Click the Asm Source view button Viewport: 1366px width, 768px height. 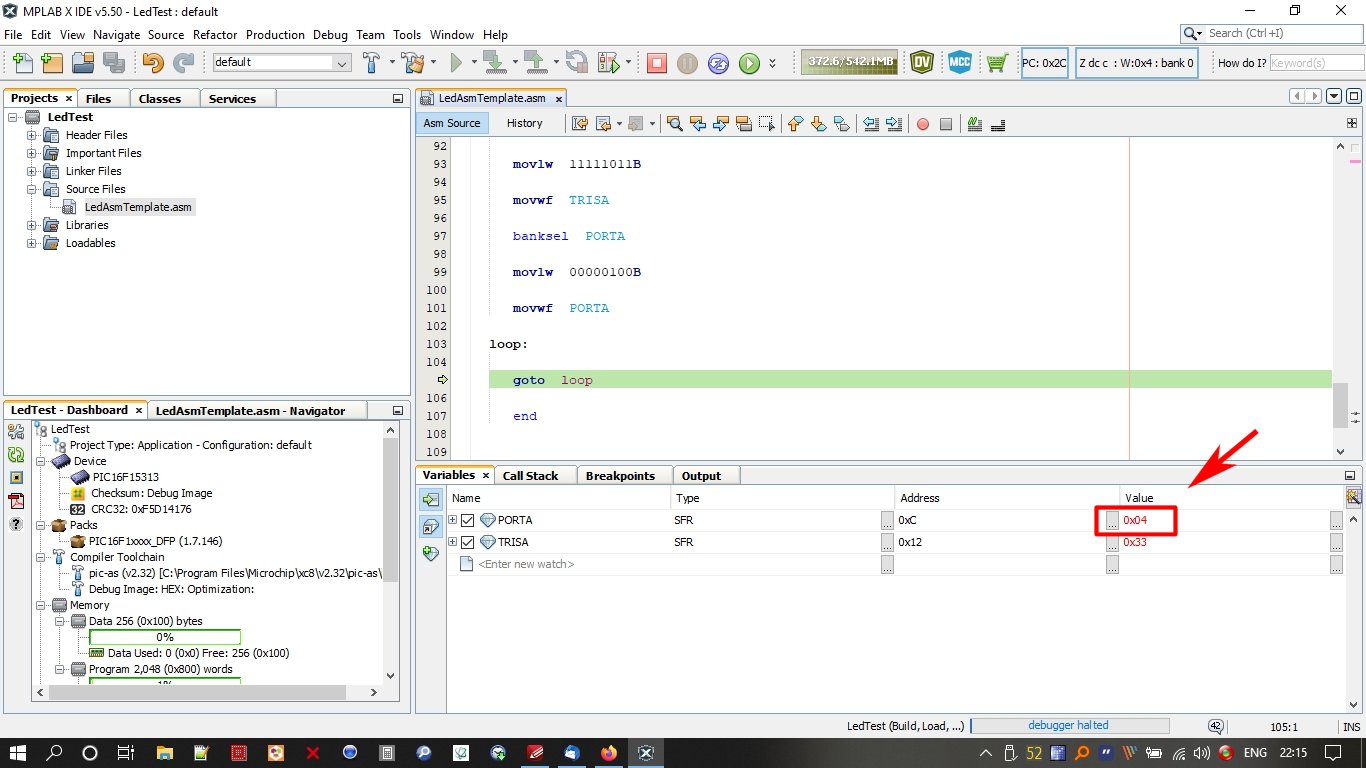pos(452,123)
